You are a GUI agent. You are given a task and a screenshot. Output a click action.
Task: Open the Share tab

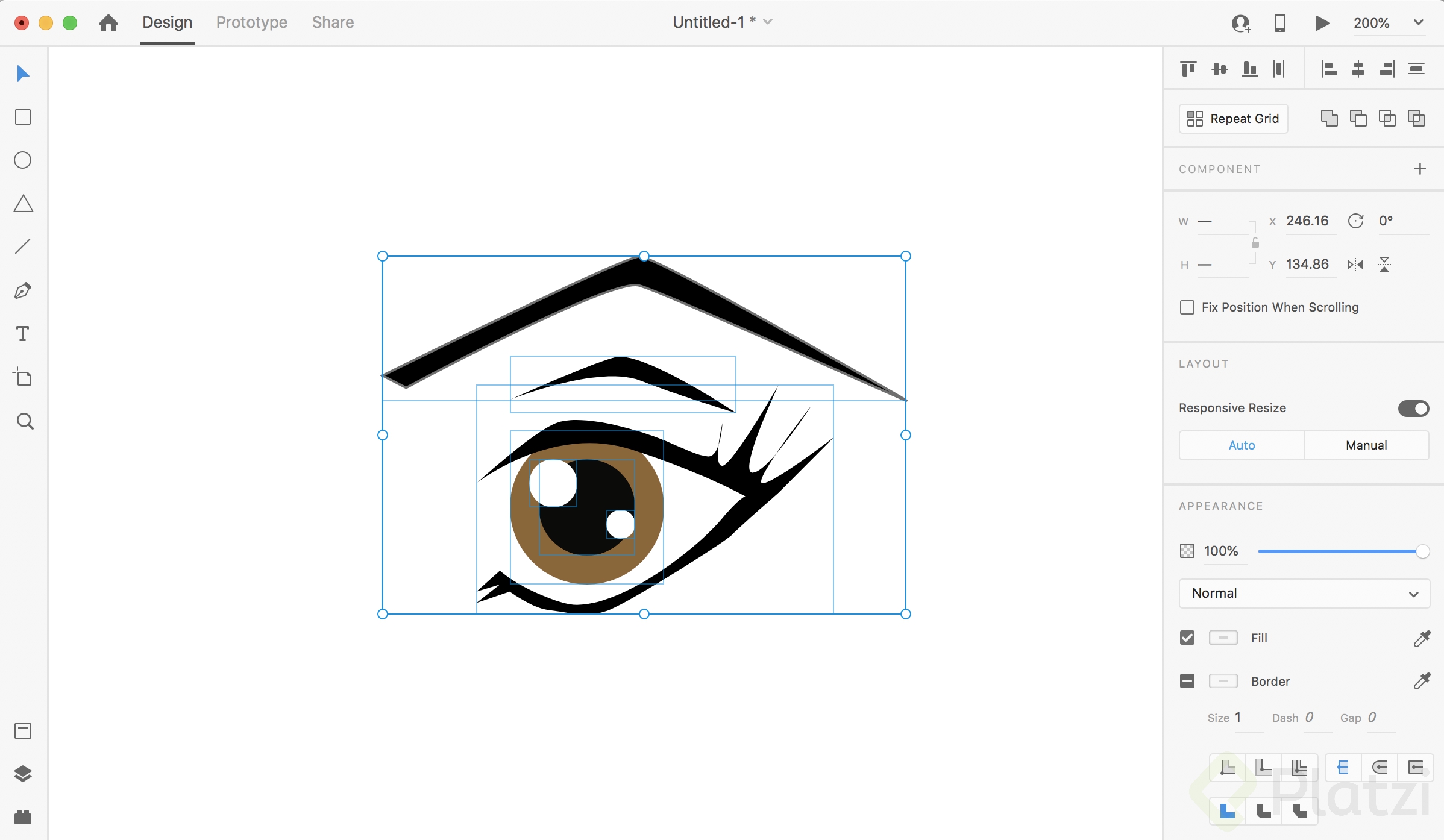332,22
